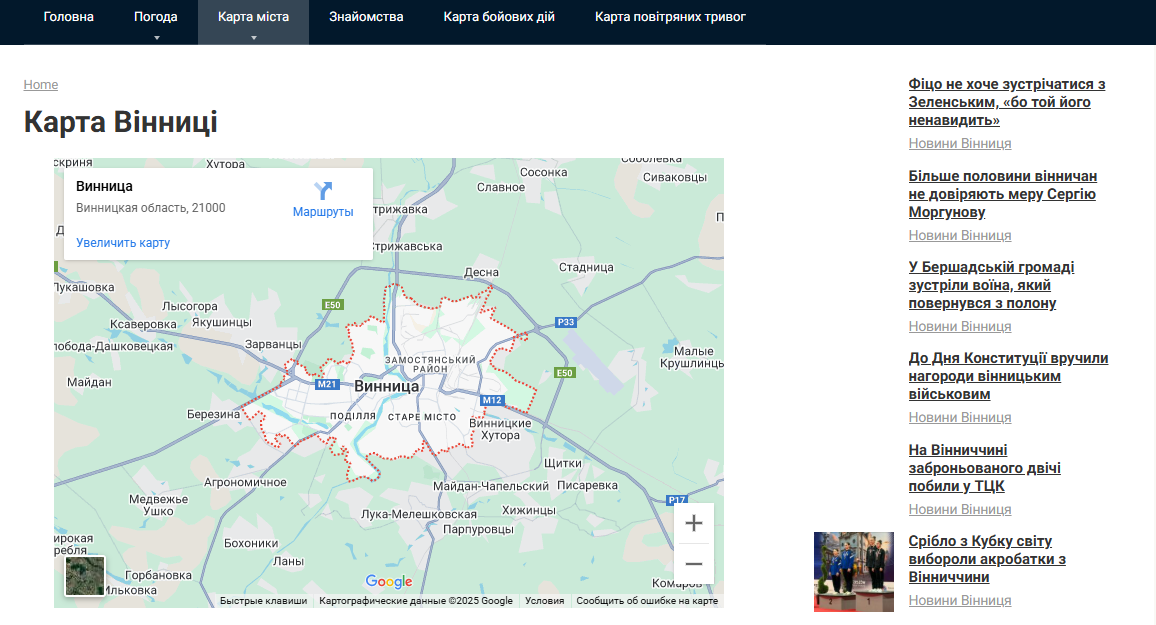Click Картографические данные ©2025 Google text
Viewport: 1156px width, 625px height.
(x=416, y=601)
